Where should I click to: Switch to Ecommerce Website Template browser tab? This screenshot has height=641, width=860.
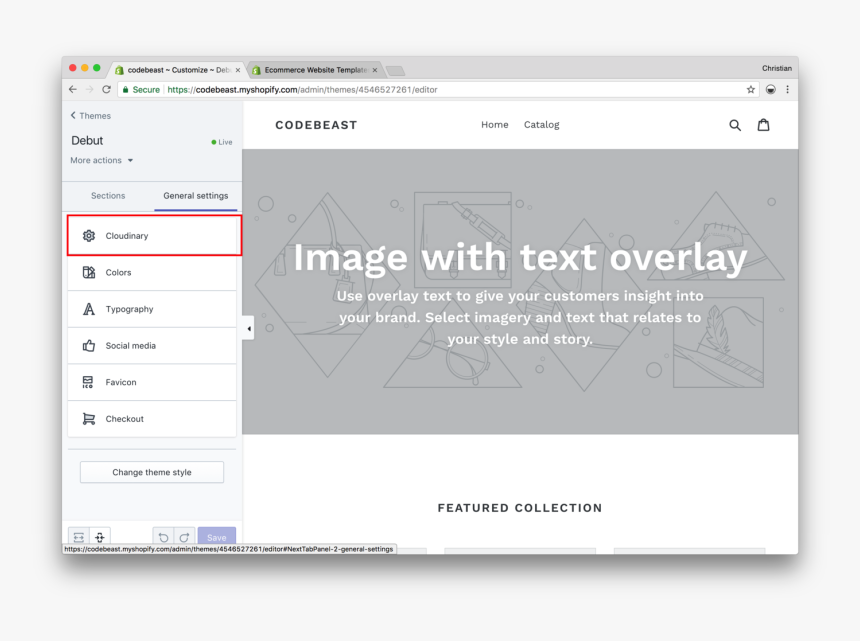(x=315, y=70)
